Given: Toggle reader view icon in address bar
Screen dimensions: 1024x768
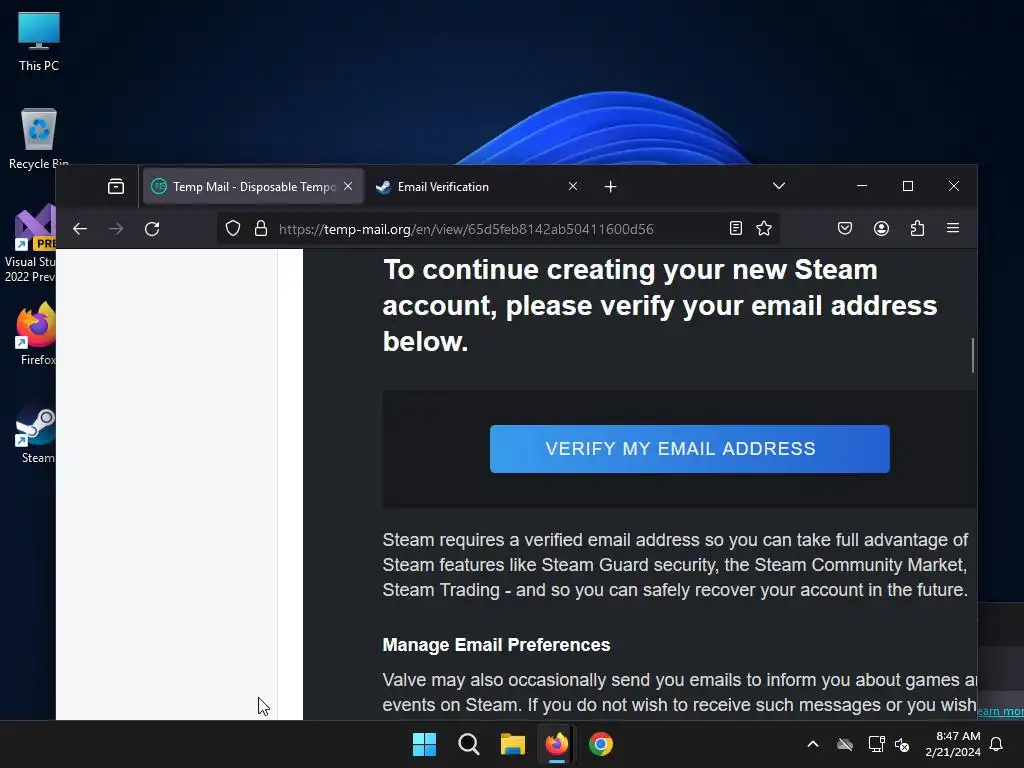Looking at the screenshot, I should point(735,229).
